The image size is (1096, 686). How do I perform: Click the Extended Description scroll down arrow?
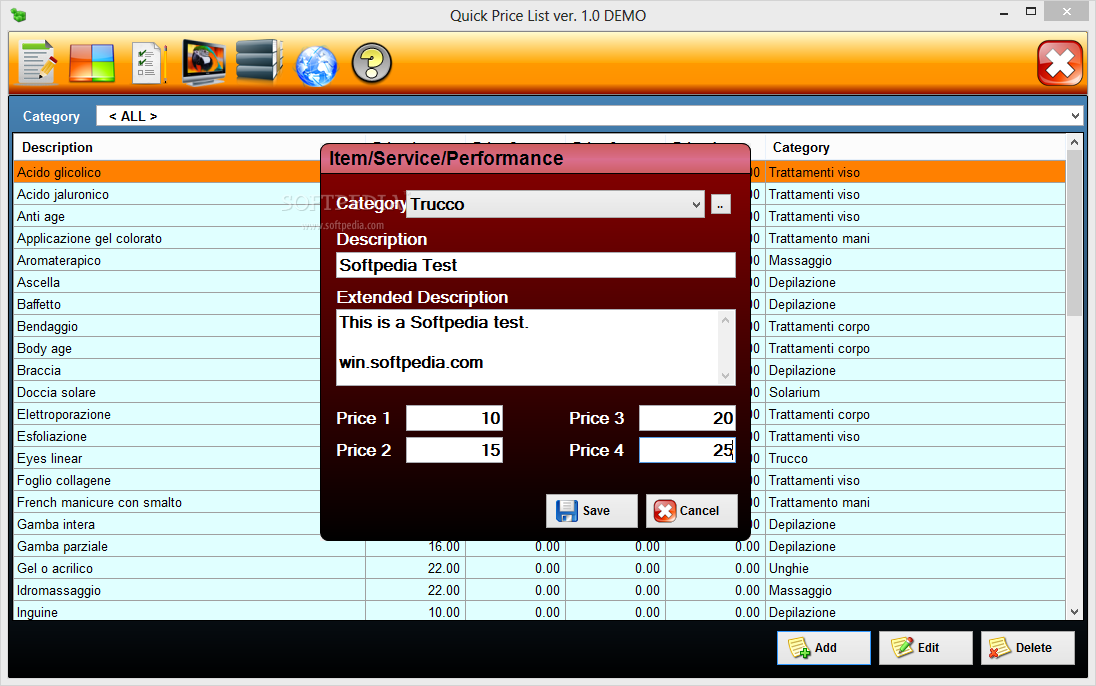[x=726, y=376]
